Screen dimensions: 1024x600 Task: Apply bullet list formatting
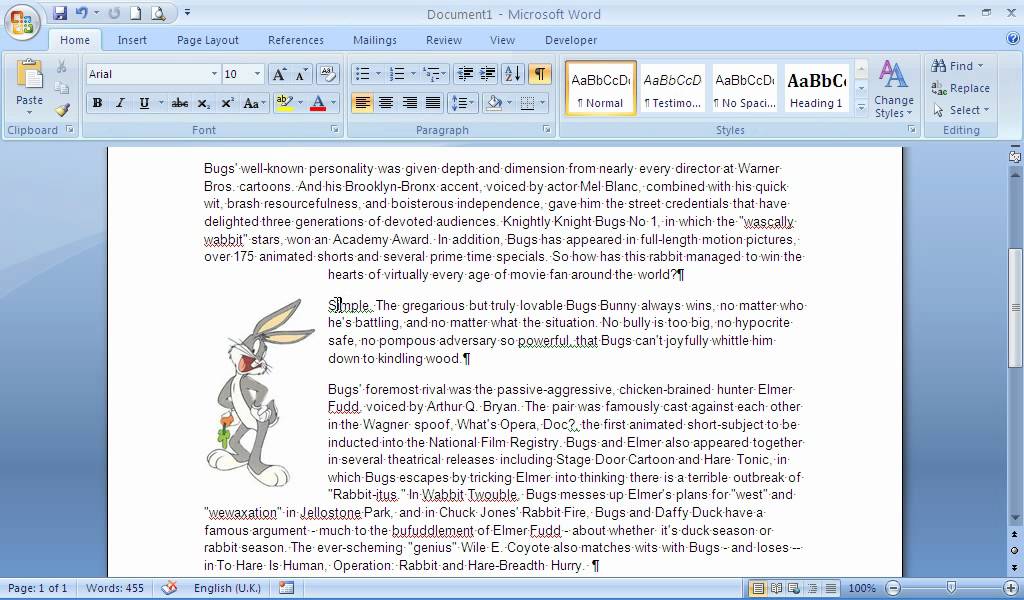(x=362, y=74)
